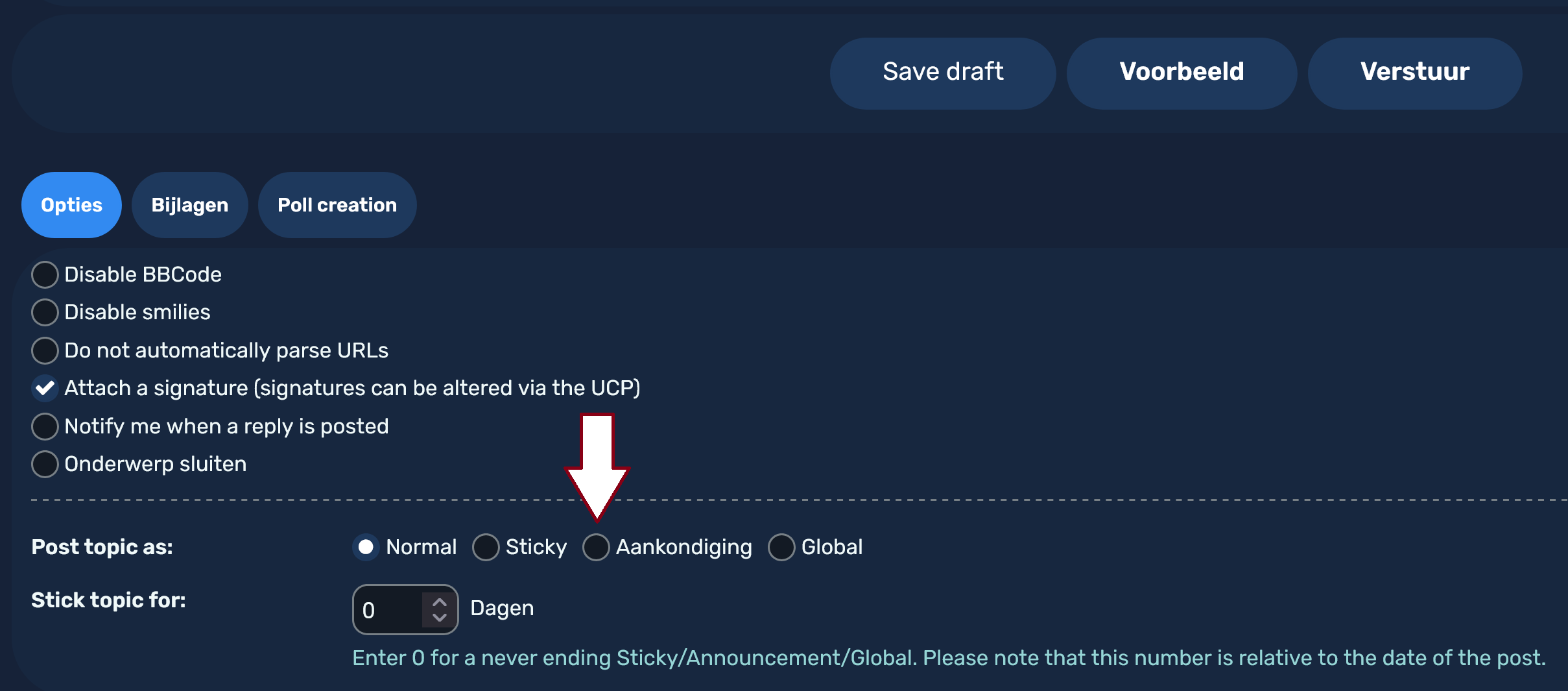Check the Disable smilies box
Image resolution: width=1568 pixels, height=691 pixels.
pyautogui.click(x=44, y=312)
